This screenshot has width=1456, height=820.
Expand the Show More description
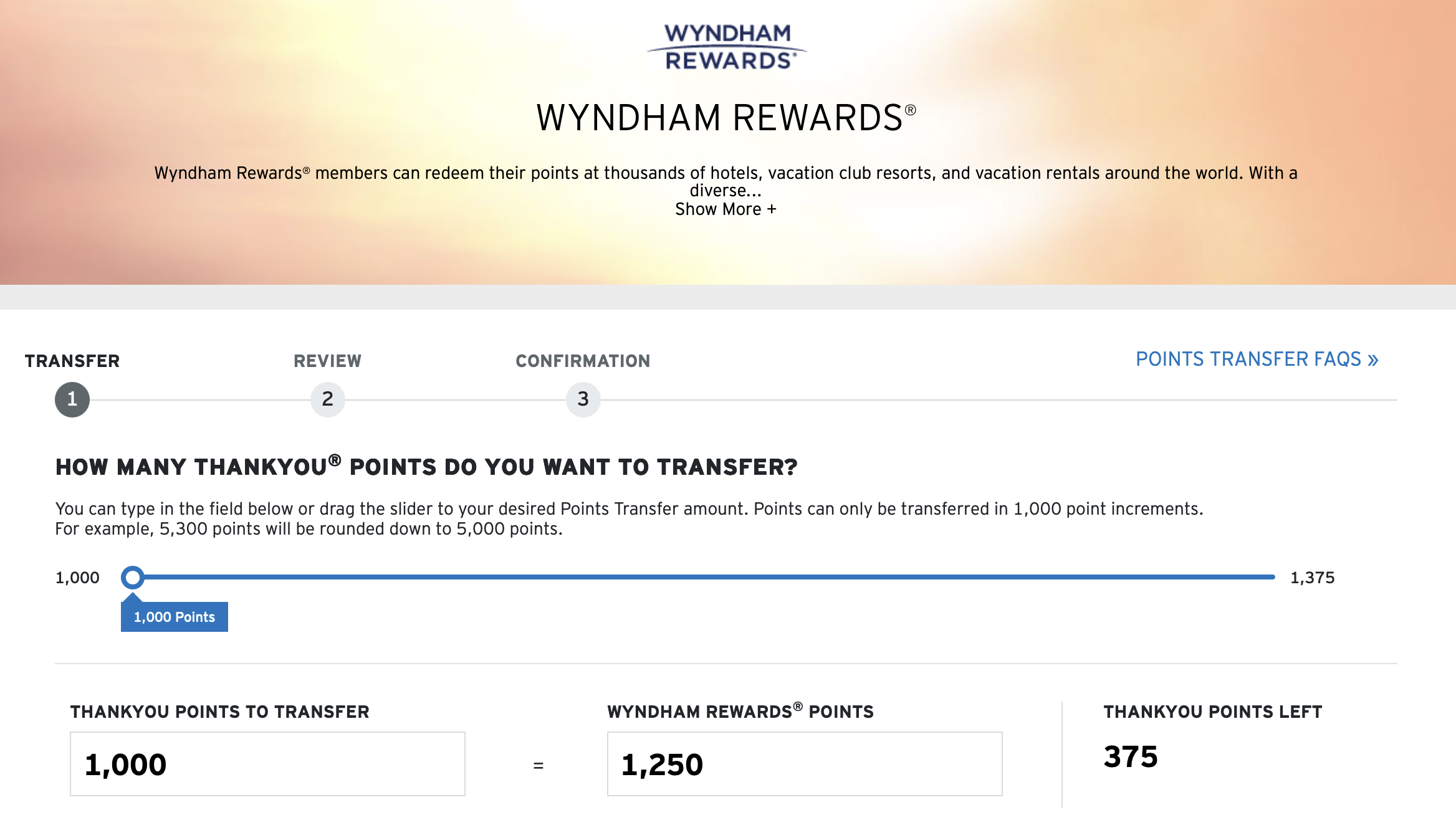[726, 209]
